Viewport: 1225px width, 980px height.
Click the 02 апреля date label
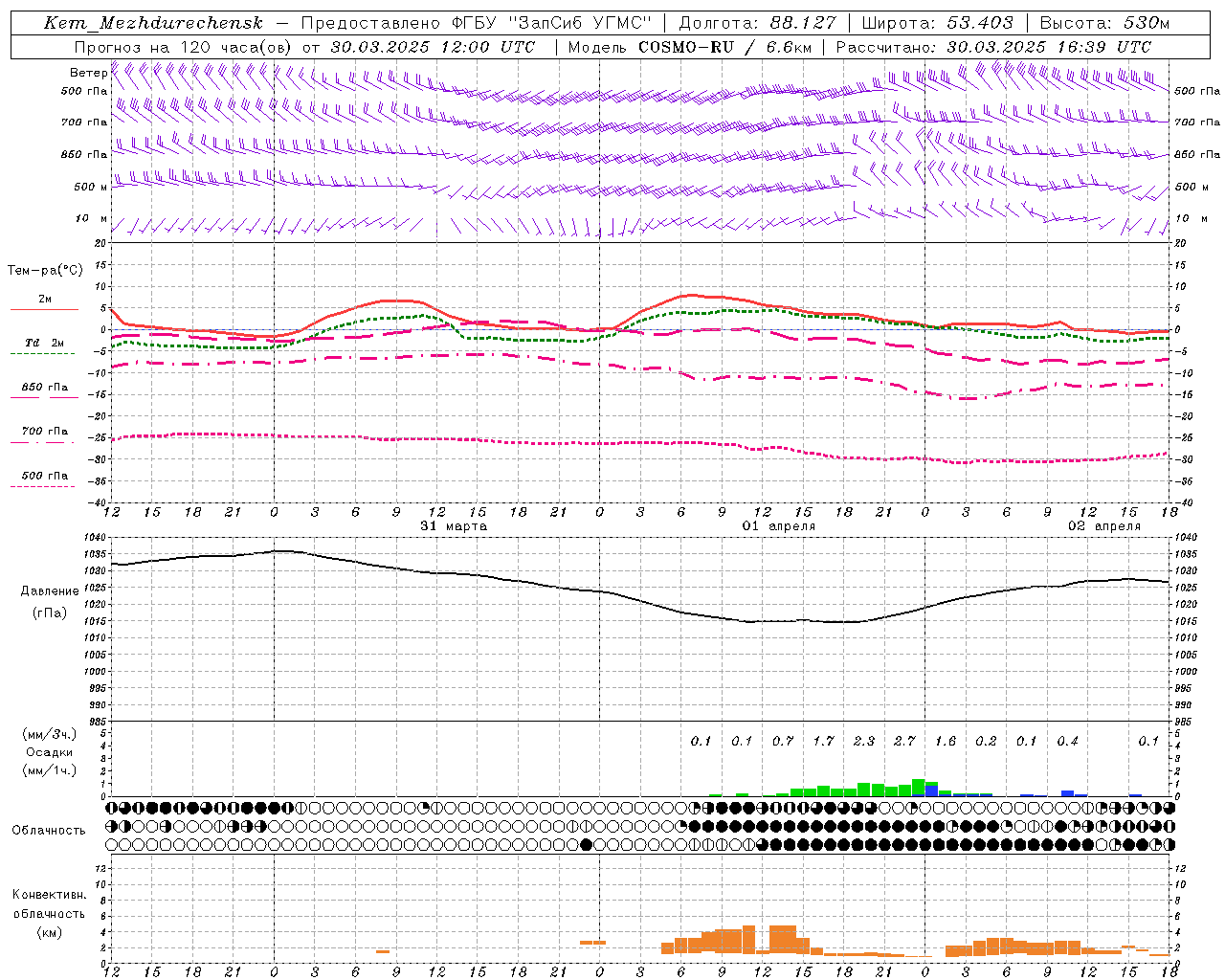pos(1104,526)
